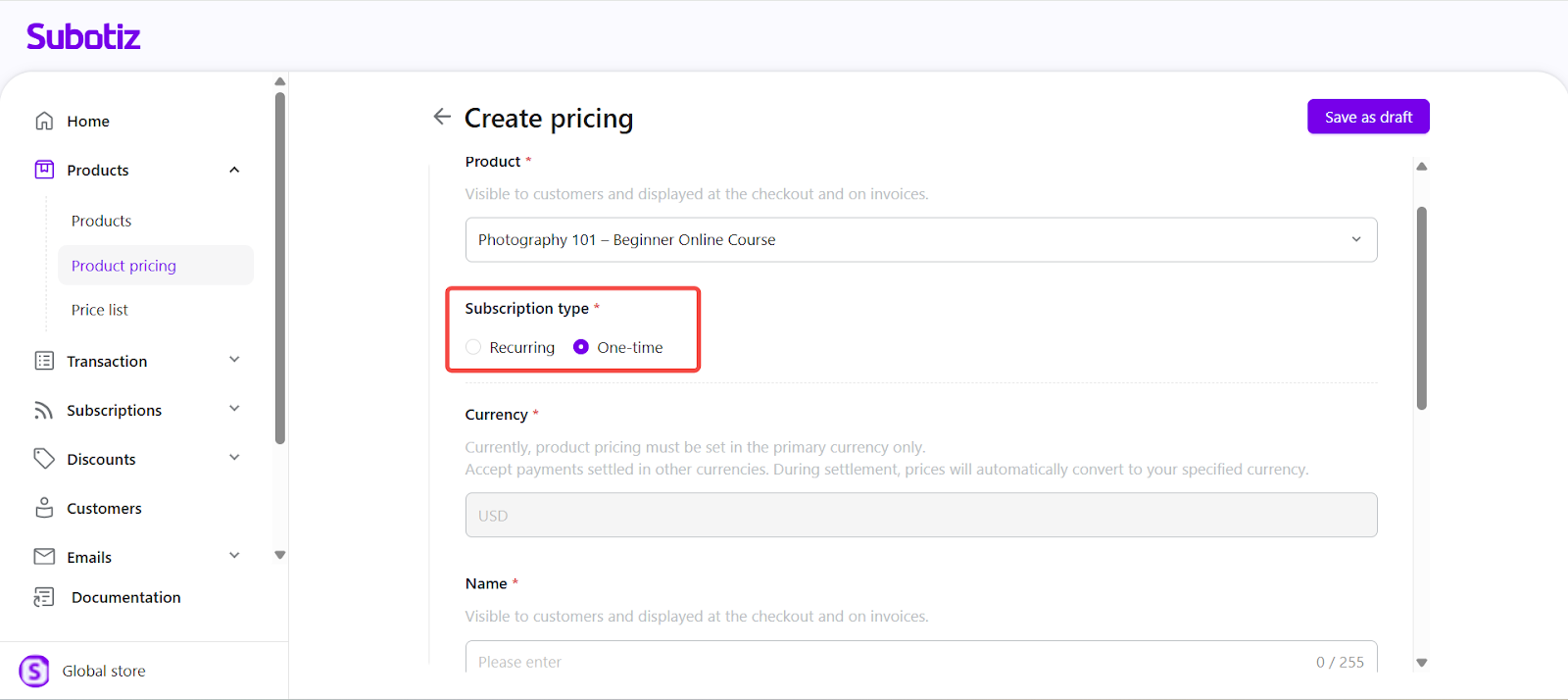Click the Subscriptions feed icon
This screenshot has height=700, width=1568.
44,410
